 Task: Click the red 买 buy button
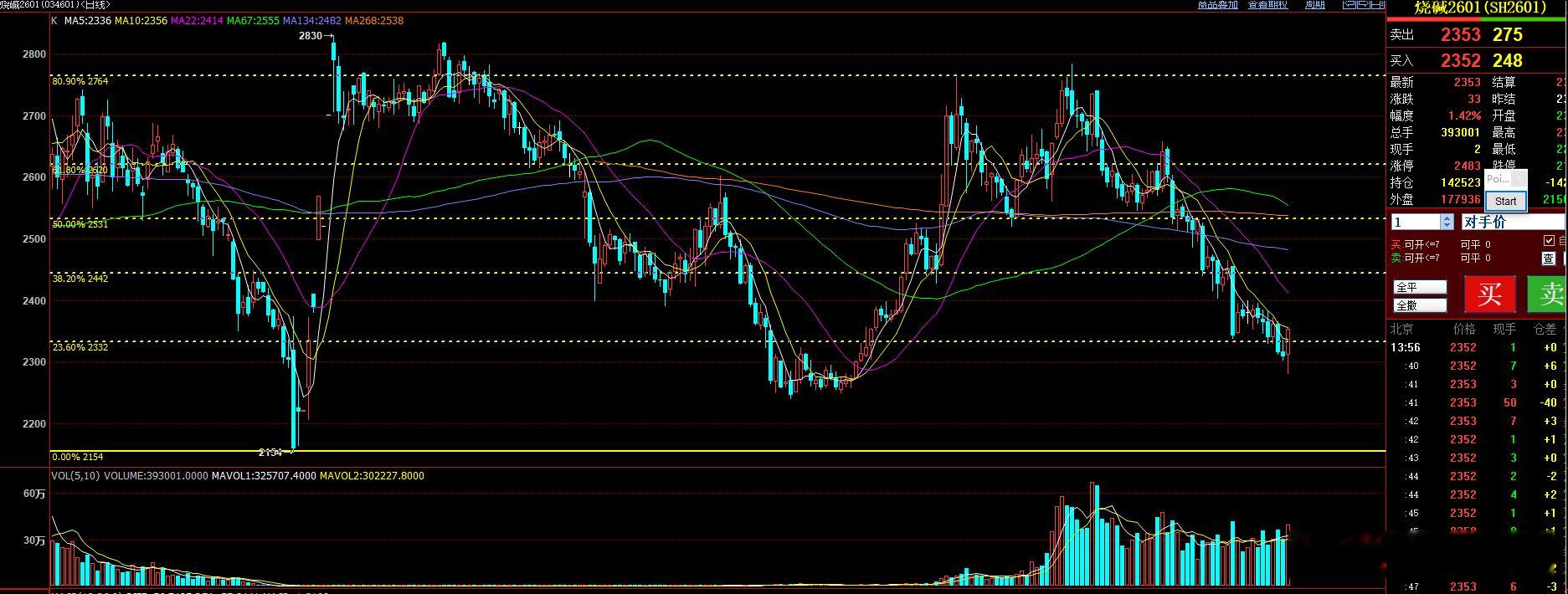click(1489, 294)
